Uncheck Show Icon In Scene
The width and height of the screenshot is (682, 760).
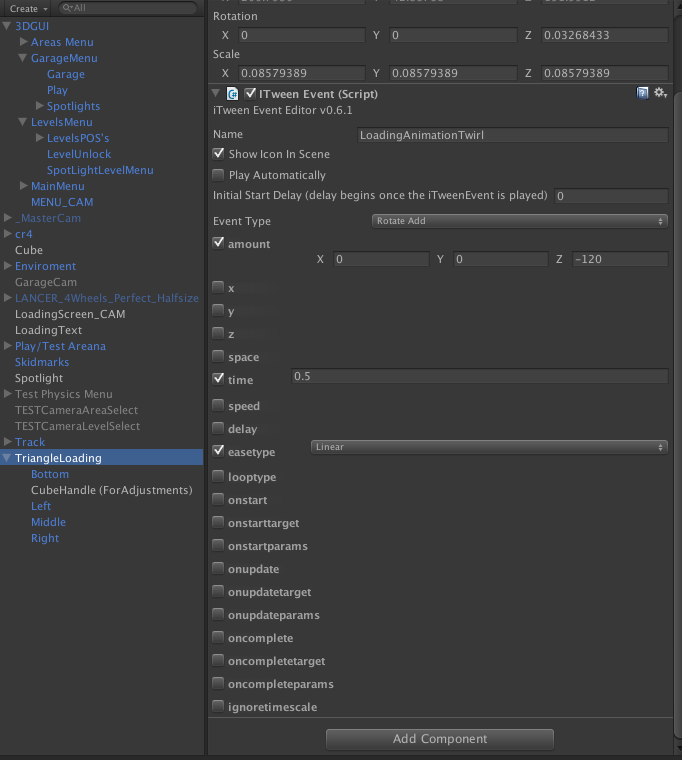click(x=219, y=154)
